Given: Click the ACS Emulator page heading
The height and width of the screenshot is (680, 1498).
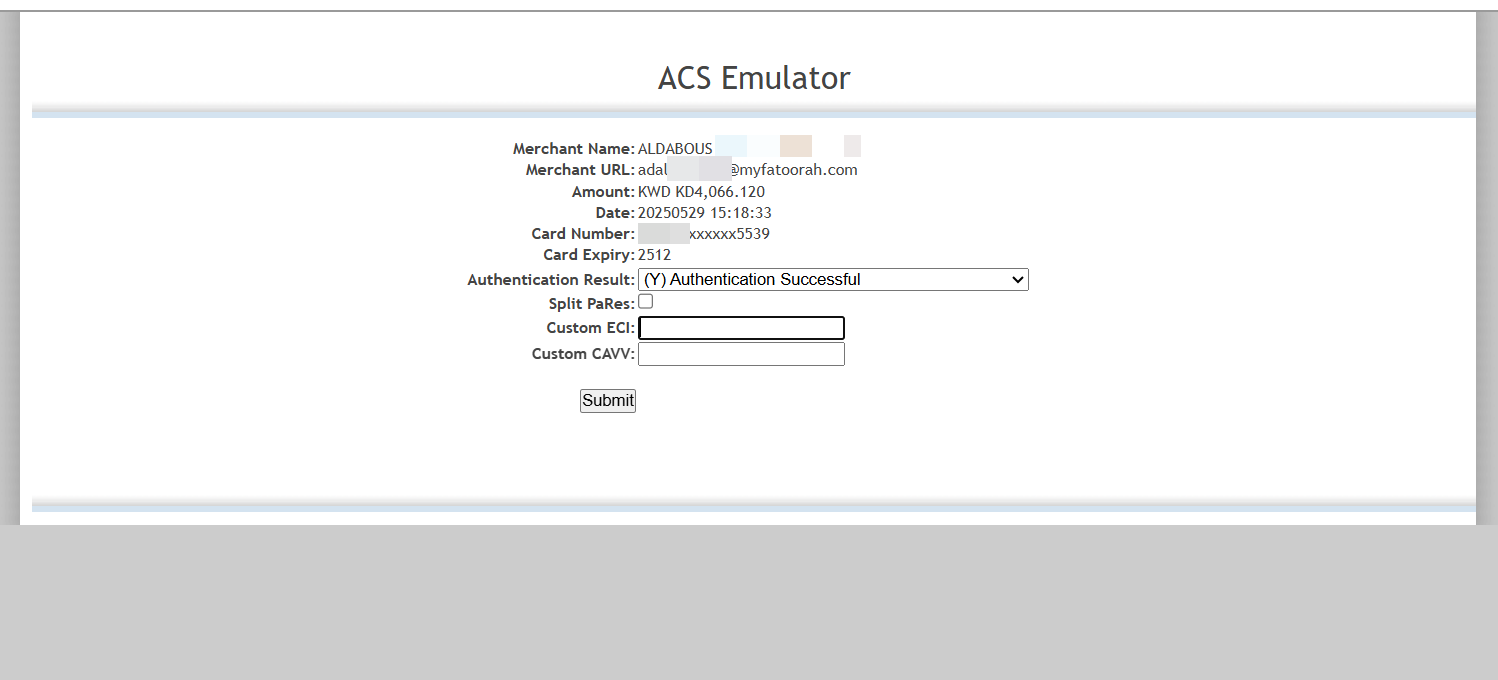Looking at the screenshot, I should pyautogui.click(x=754, y=78).
